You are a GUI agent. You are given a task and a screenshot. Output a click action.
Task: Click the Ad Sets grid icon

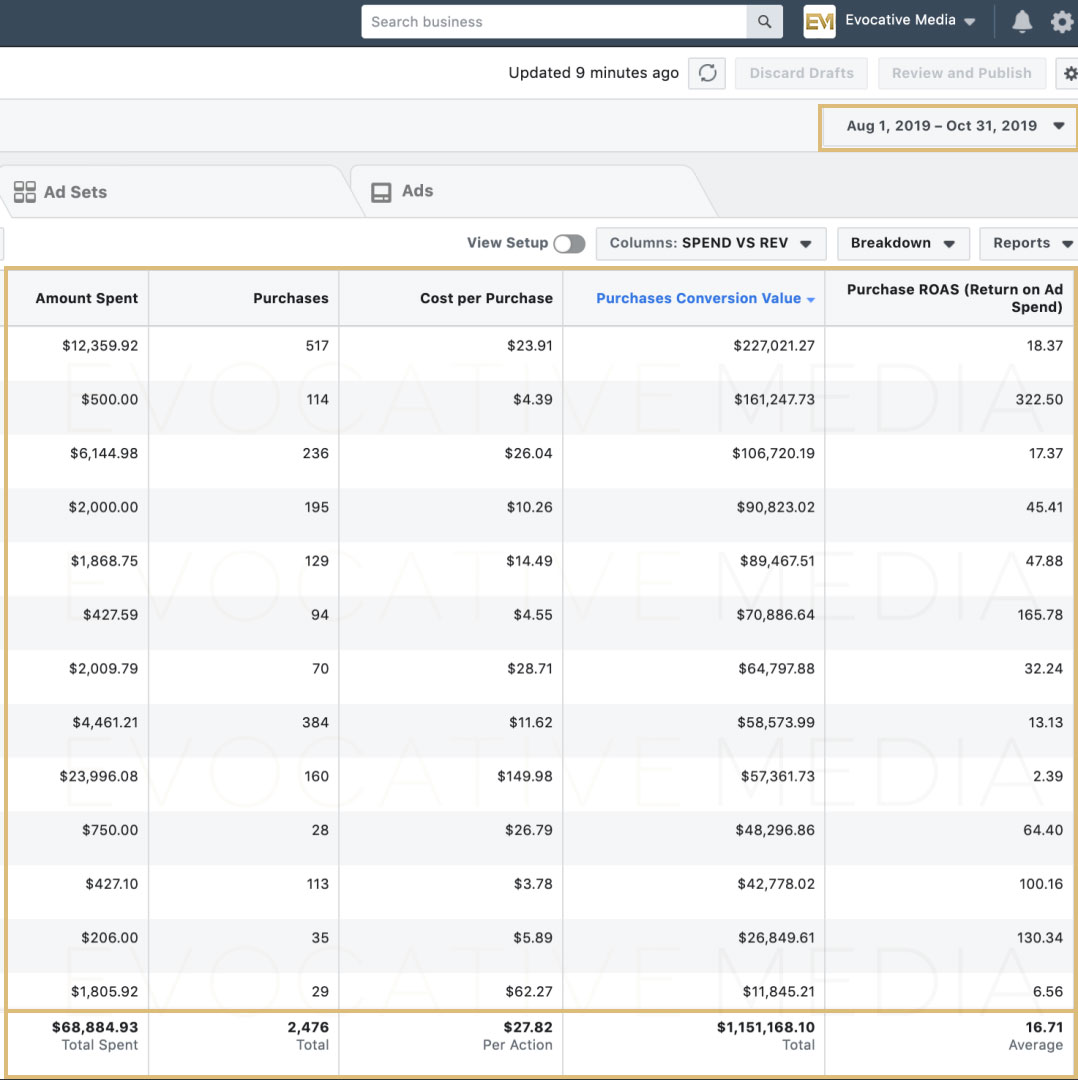(25, 192)
